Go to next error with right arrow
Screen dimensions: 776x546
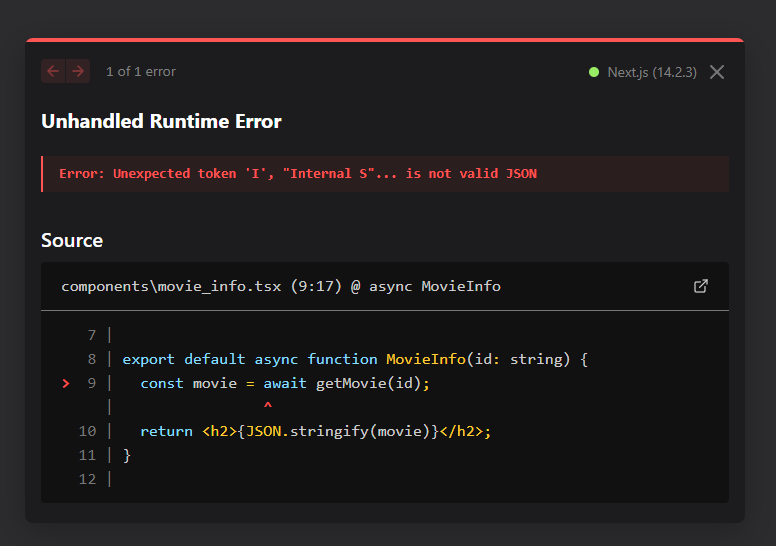(78, 71)
